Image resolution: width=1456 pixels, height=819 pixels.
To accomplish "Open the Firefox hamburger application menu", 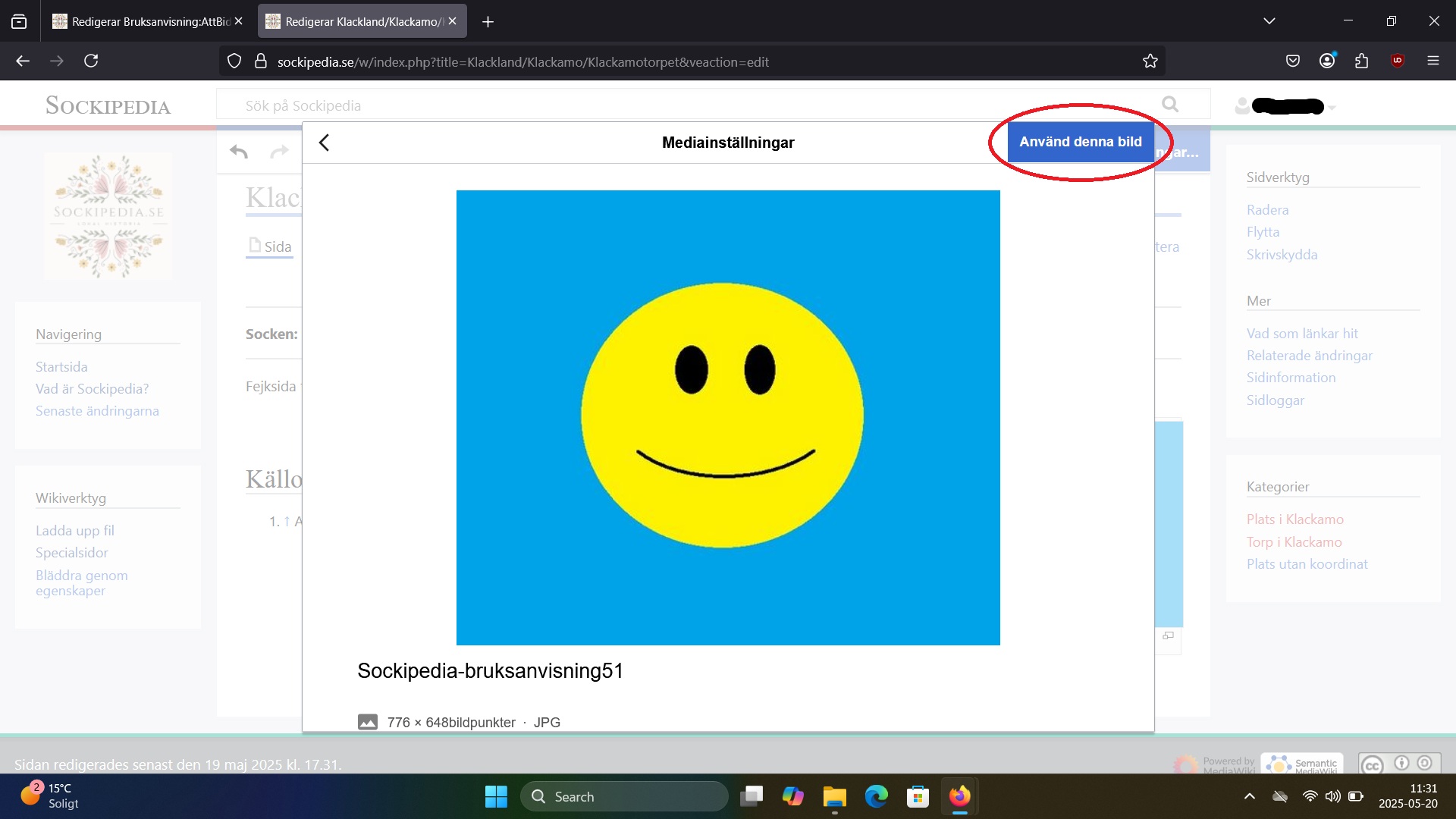I will (1432, 61).
